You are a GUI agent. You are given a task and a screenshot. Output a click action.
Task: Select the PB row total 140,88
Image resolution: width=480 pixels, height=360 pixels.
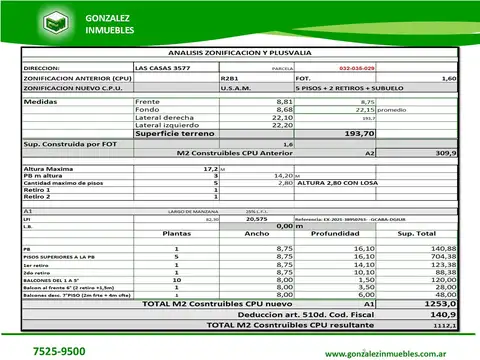click(444, 249)
